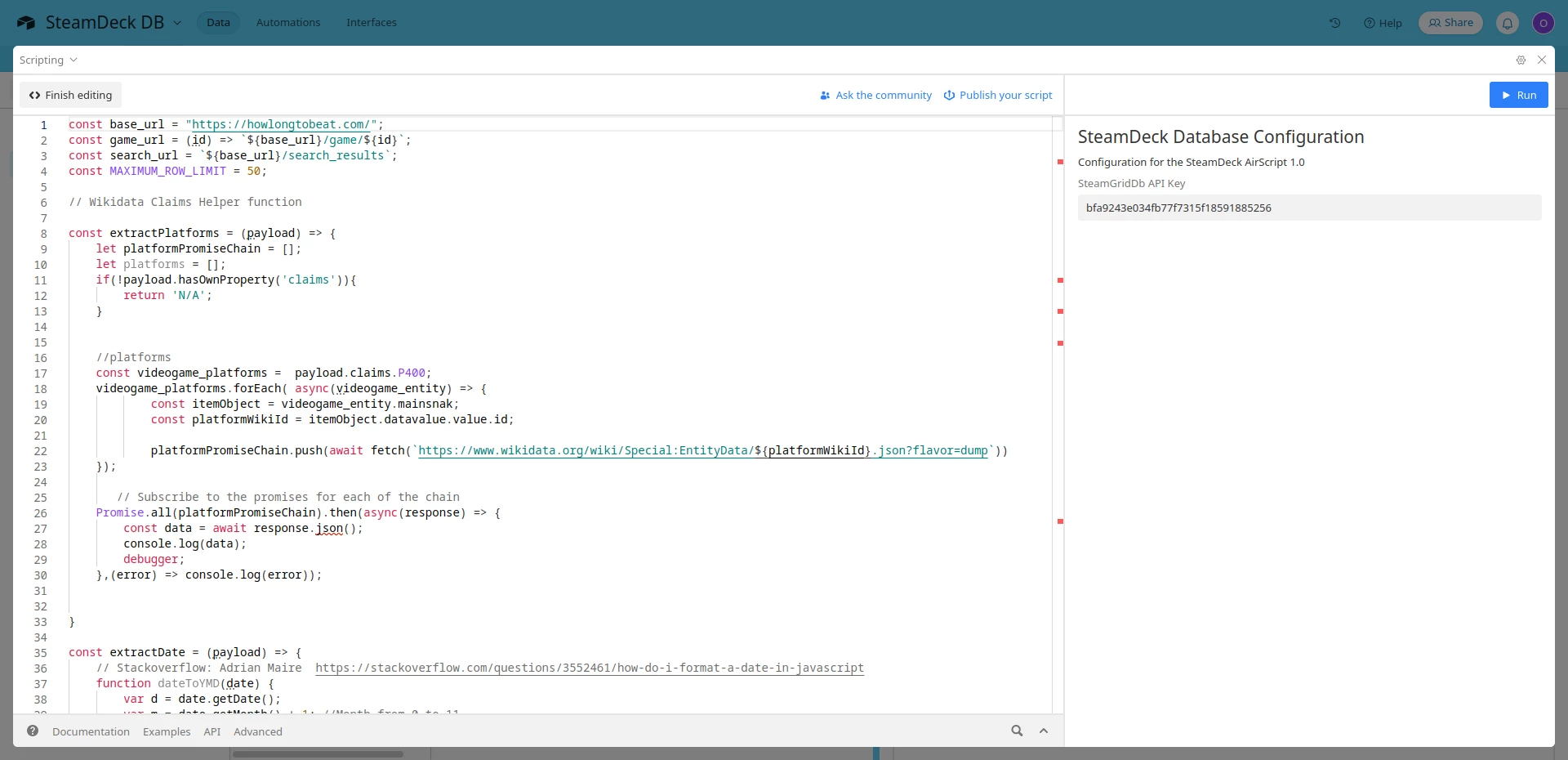
Task: Switch to the Data tab
Action: (218, 23)
